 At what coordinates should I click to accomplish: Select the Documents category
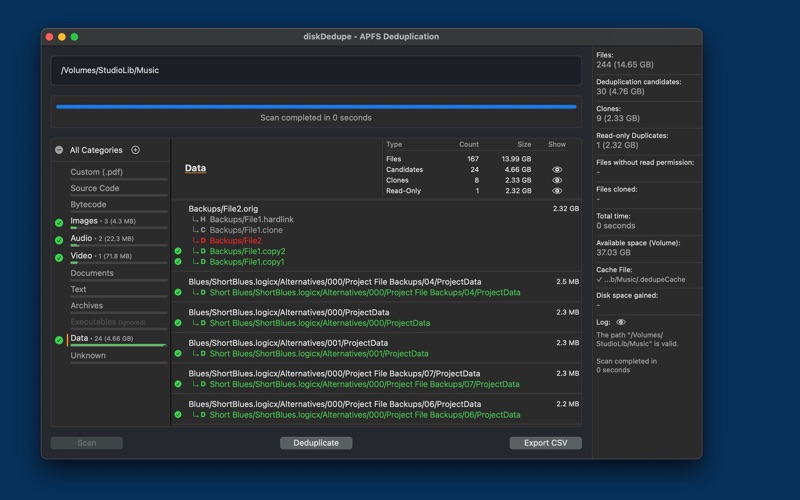coord(92,273)
